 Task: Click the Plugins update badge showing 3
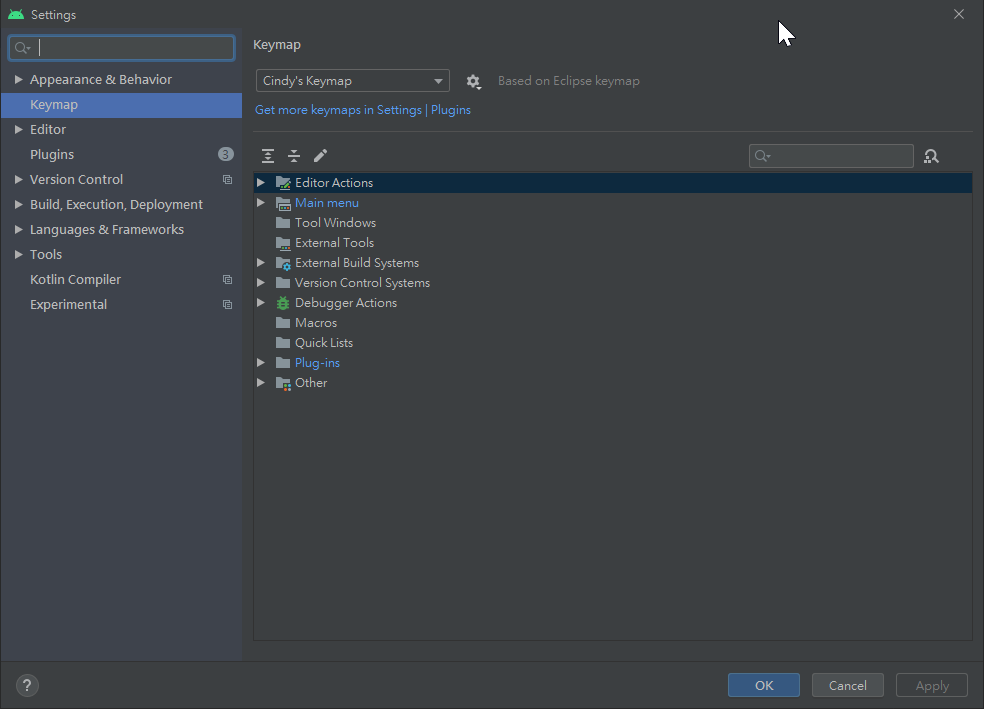(x=225, y=154)
